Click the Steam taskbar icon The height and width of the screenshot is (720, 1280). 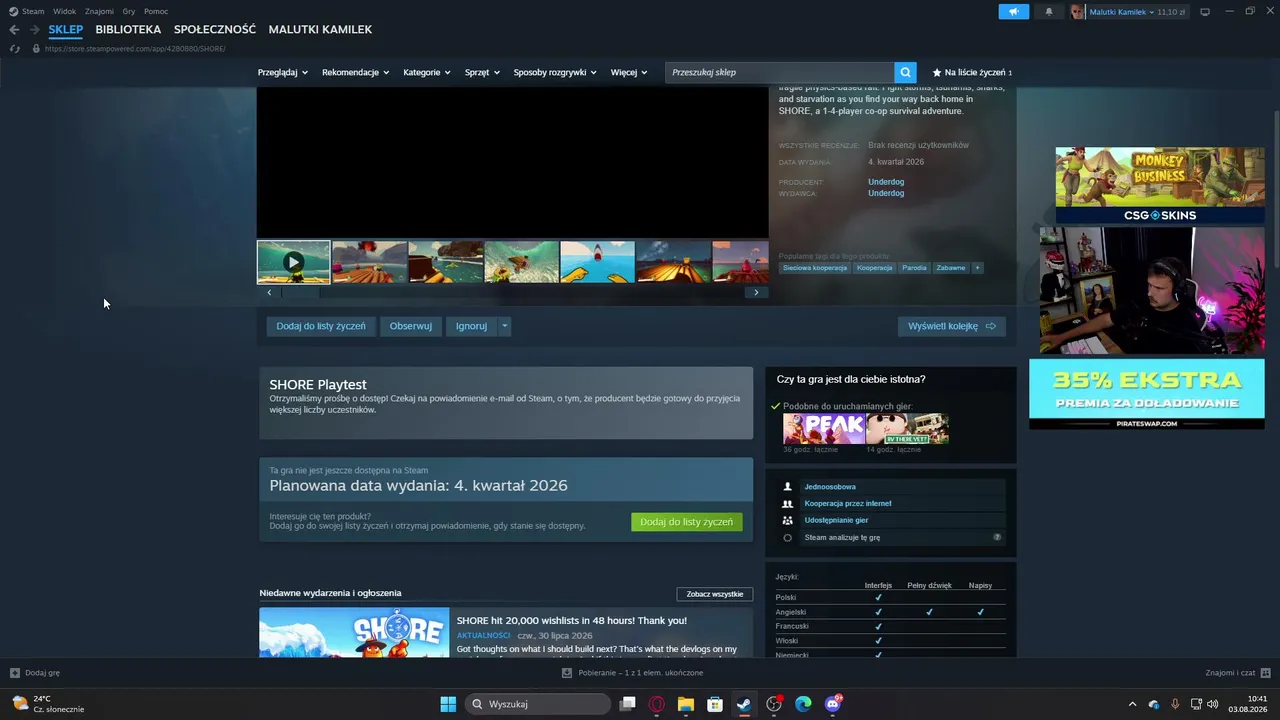click(x=744, y=704)
